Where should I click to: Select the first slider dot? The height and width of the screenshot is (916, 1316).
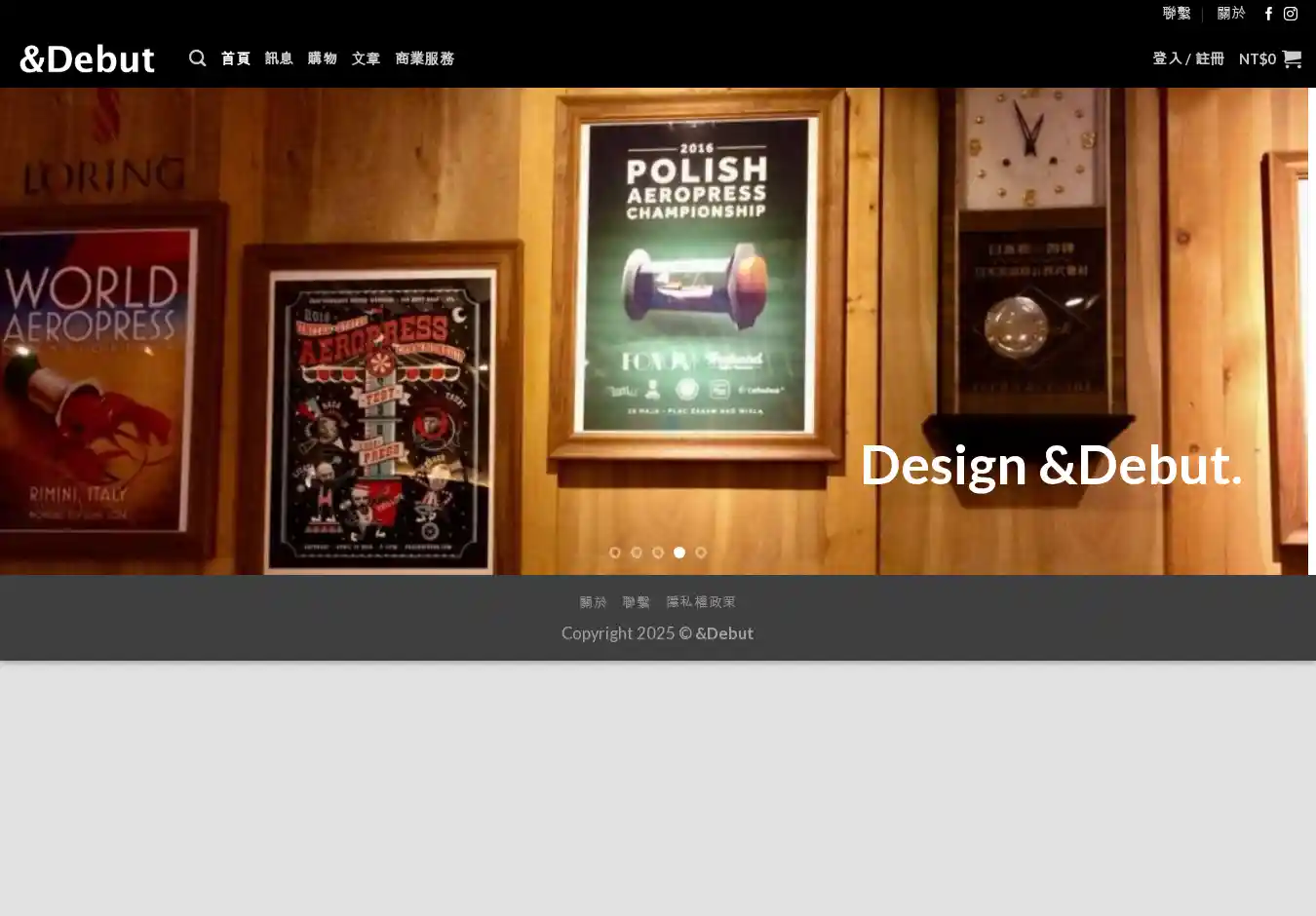tap(615, 553)
